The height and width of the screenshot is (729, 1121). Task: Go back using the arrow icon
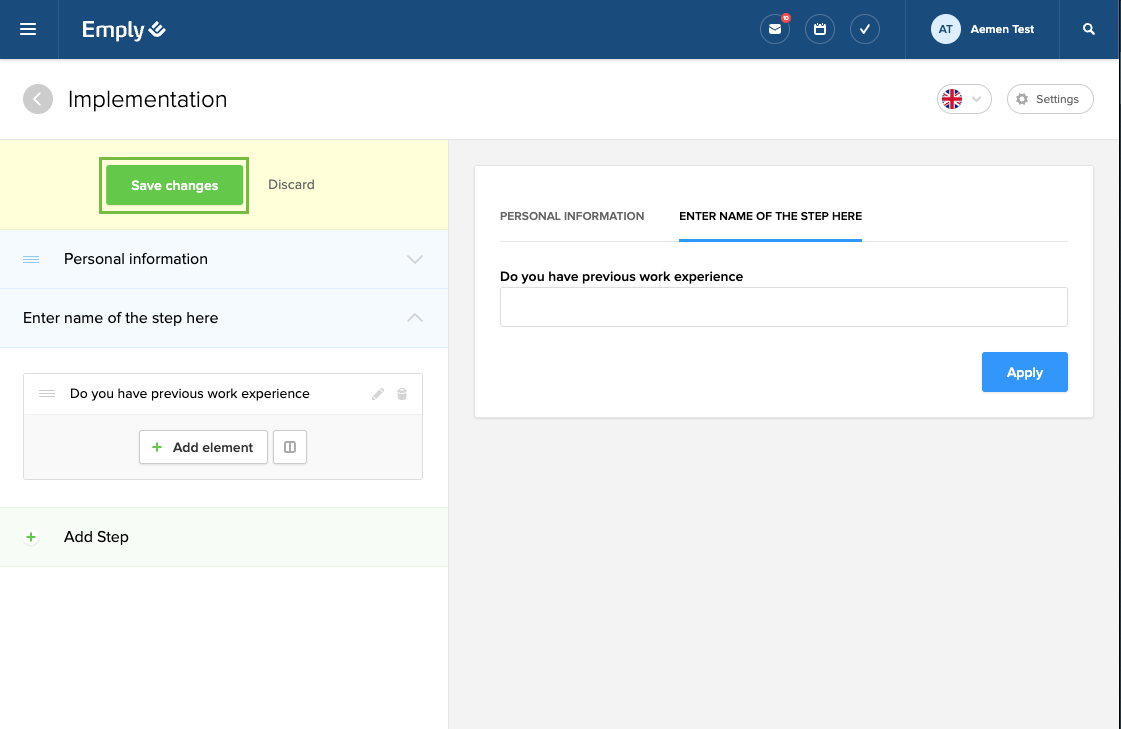pyautogui.click(x=38, y=99)
